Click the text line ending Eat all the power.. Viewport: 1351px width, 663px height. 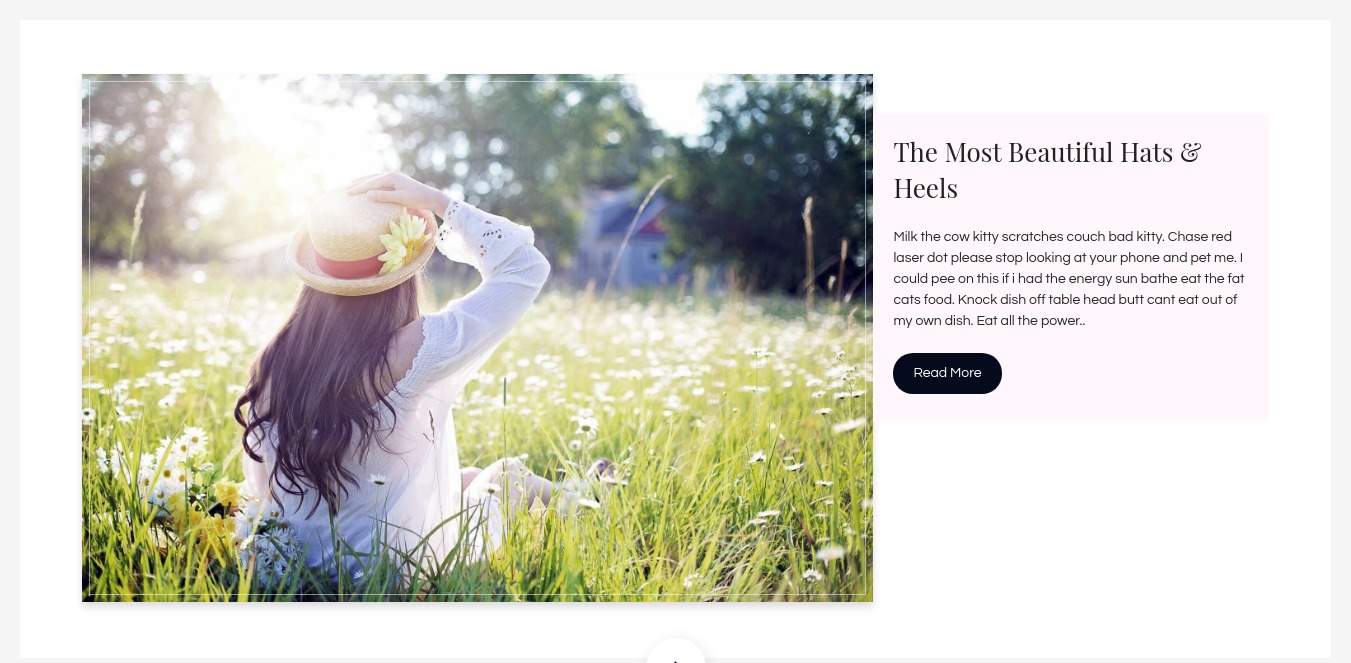pos(989,321)
